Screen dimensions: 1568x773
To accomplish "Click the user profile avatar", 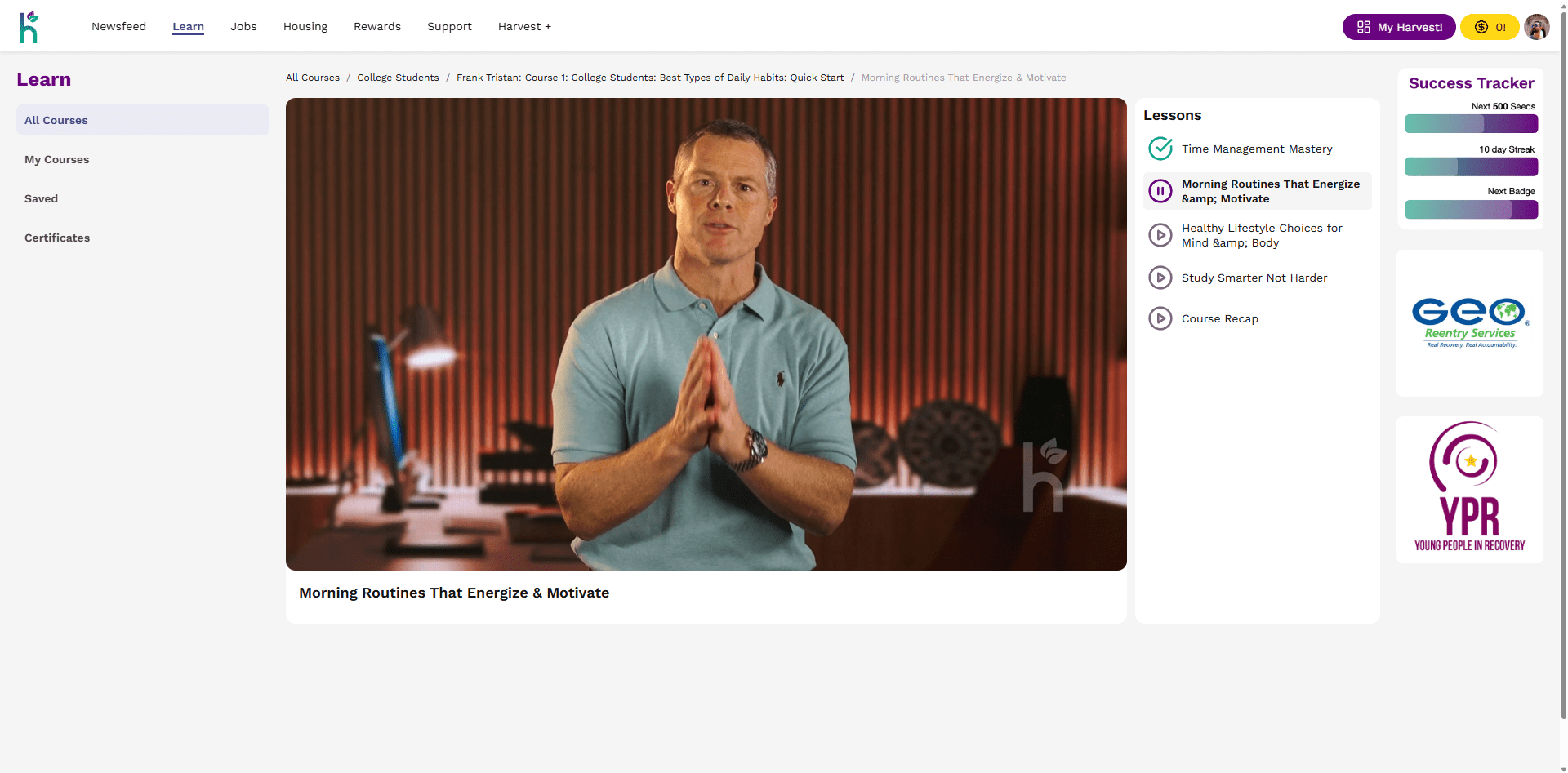I will [1536, 27].
